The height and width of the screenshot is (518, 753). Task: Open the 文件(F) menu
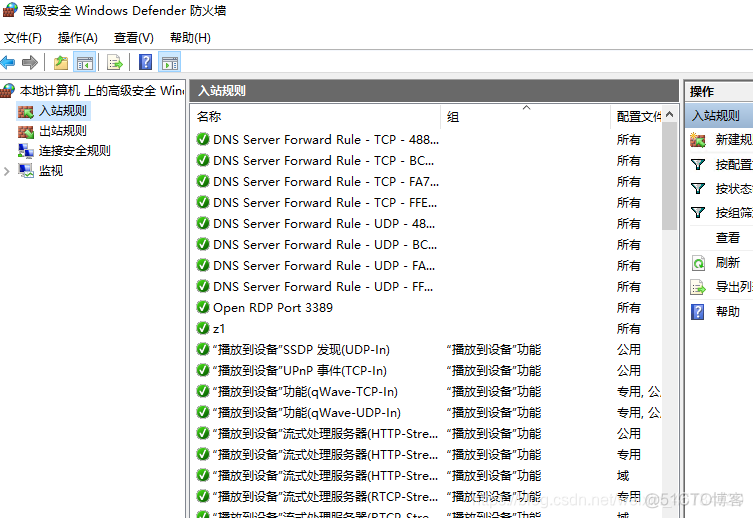pyautogui.click(x=23, y=37)
